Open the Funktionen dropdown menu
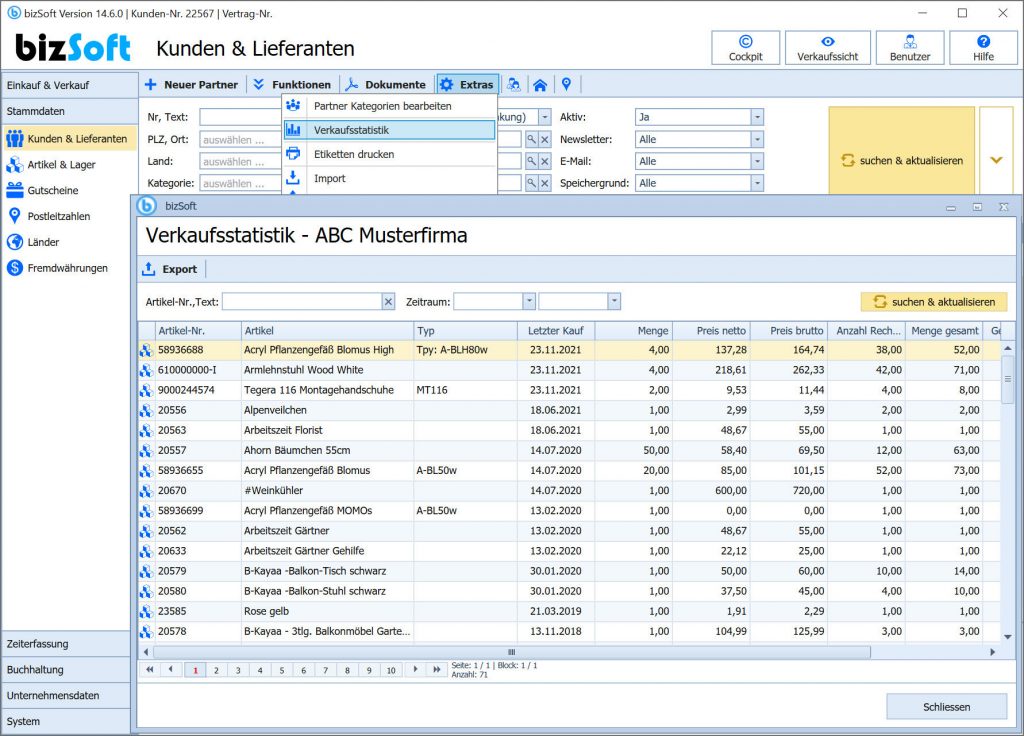This screenshot has width=1024, height=736. (x=292, y=84)
